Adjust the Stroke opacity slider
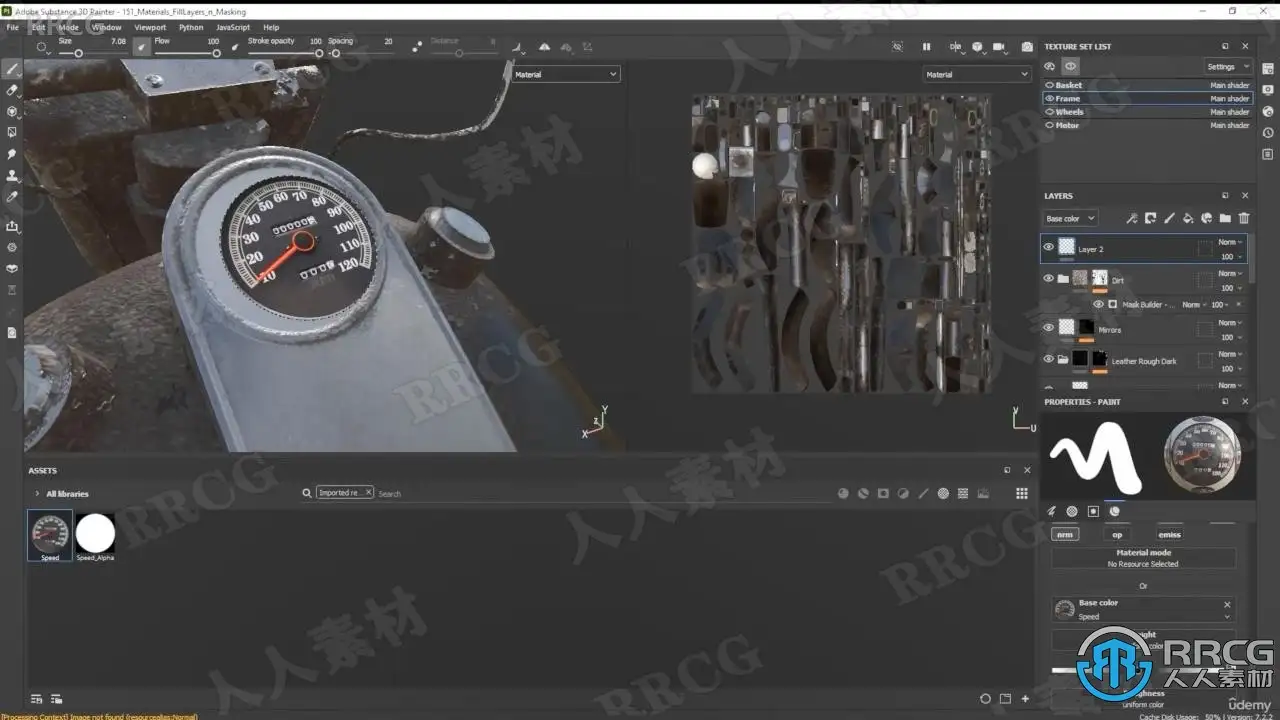This screenshot has height=720, width=1280. click(285, 53)
